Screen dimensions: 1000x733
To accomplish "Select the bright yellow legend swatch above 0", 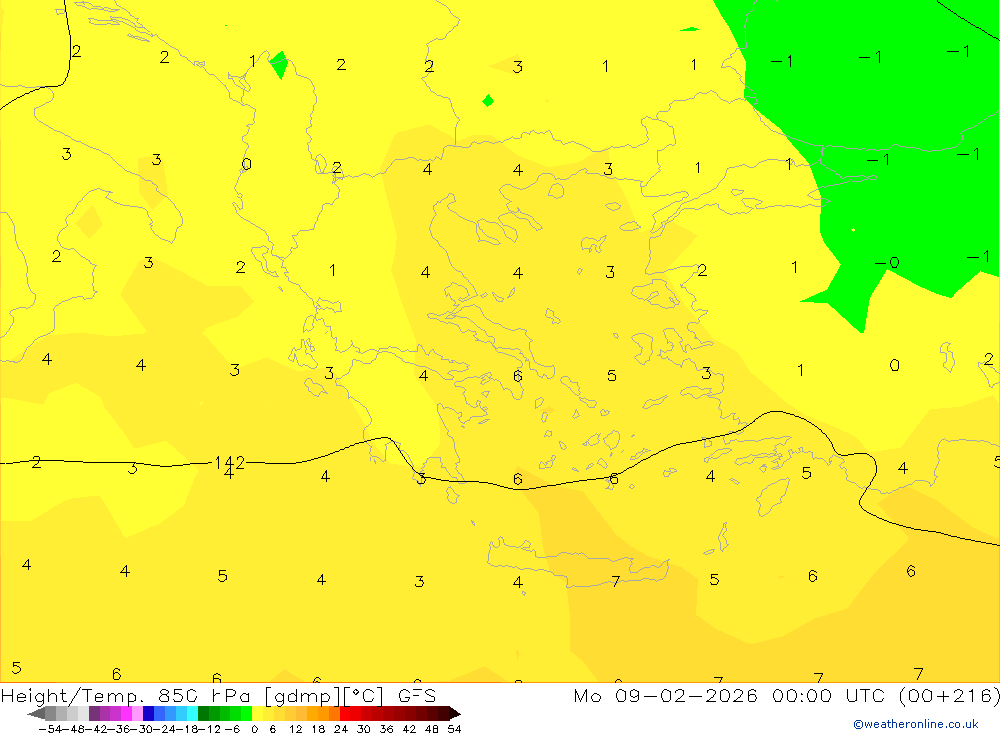I will (258, 713).
